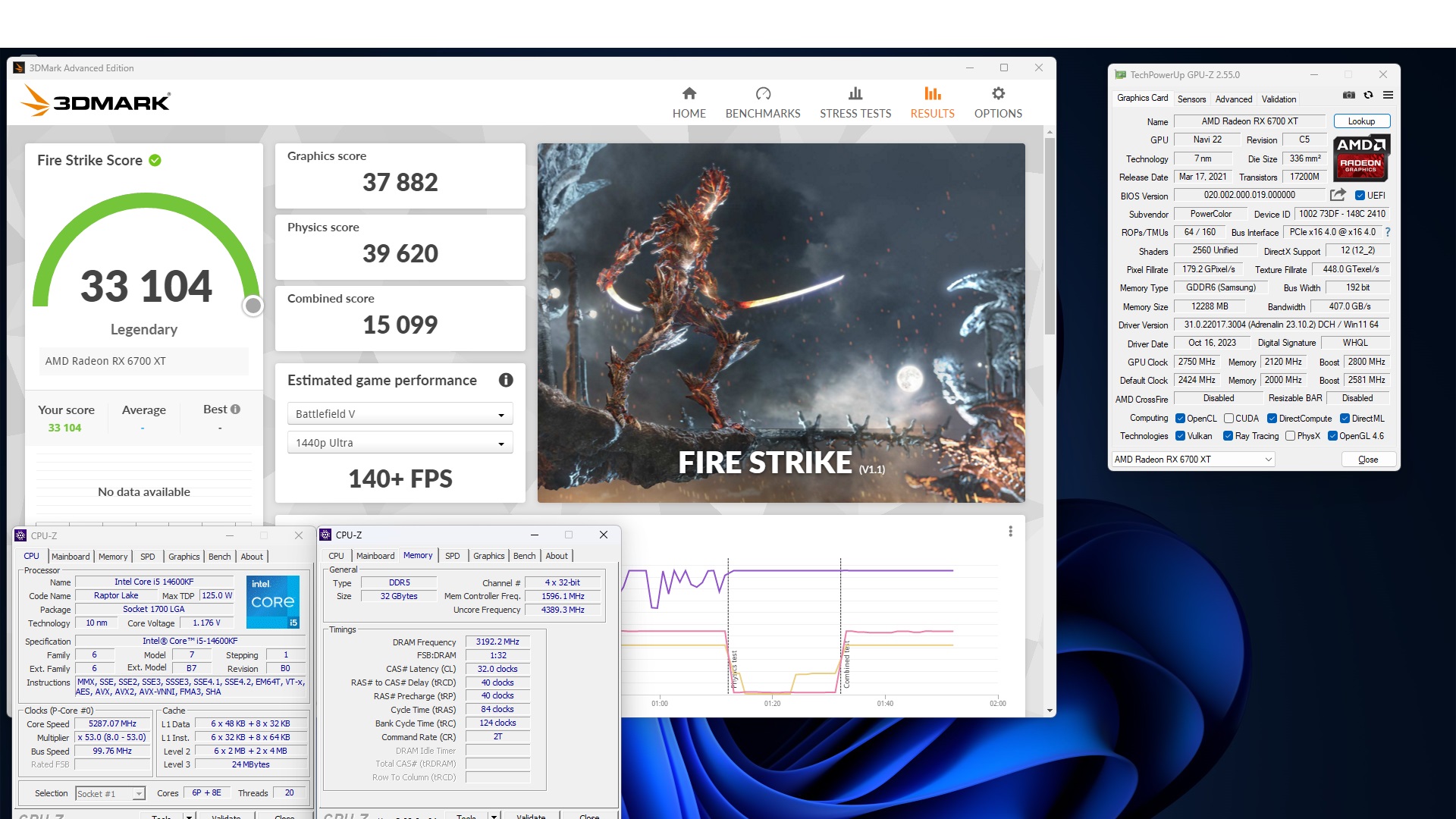Open the GPU selector dropdown in GPU-Z
The image size is (1456, 819).
click(1193, 460)
